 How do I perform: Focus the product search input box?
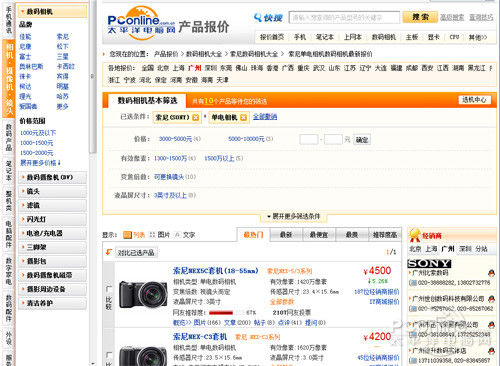(344, 17)
